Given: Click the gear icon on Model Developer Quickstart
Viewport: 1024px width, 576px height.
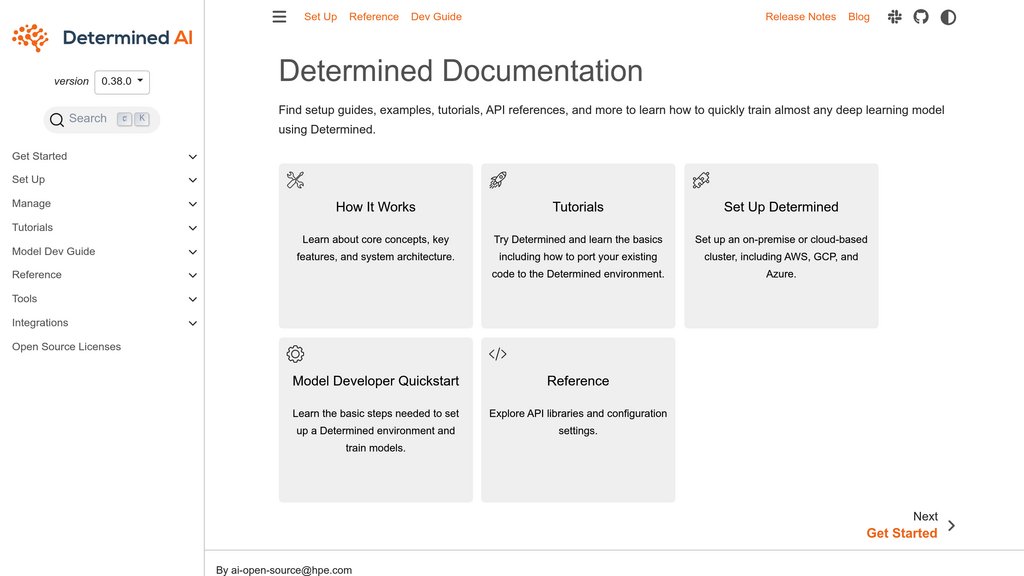Looking at the screenshot, I should 295,353.
